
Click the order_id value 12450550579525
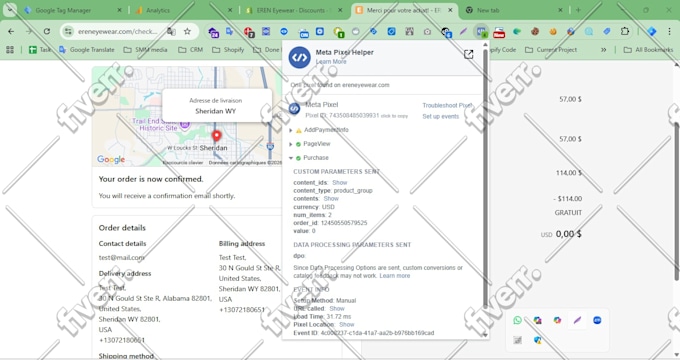point(344,223)
